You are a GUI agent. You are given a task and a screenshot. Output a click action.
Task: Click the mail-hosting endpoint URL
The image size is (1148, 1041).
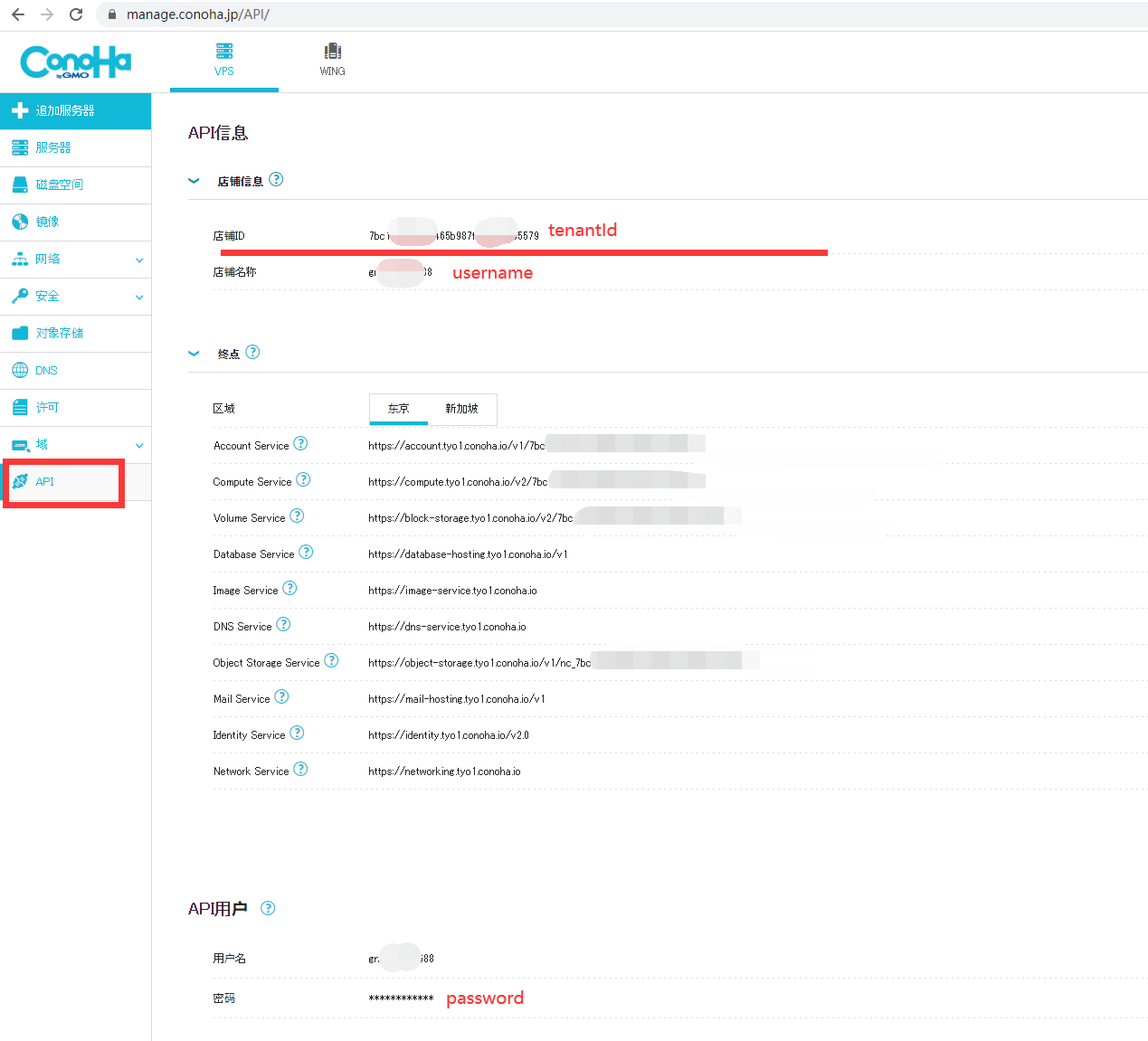tap(457, 699)
